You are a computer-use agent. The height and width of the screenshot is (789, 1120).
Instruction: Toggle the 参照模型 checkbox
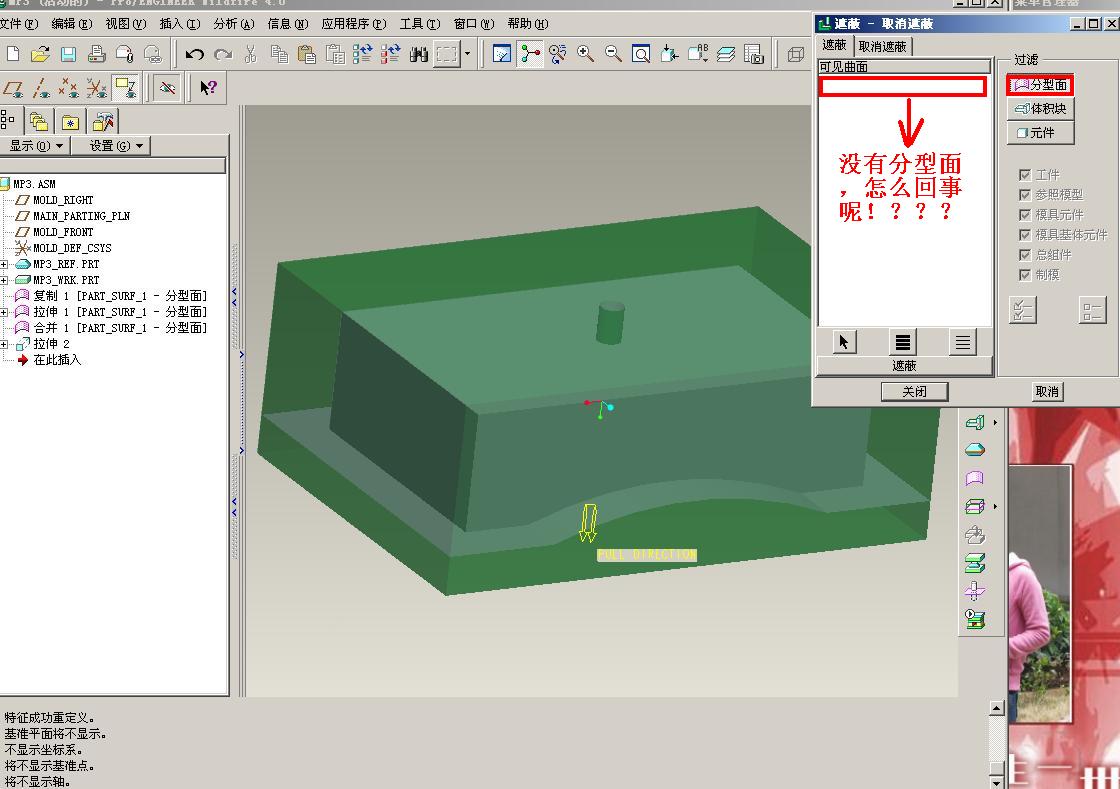click(1025, 195)
